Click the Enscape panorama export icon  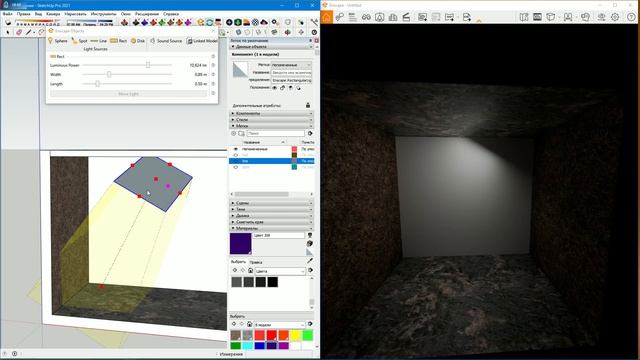tap(449, 17)
